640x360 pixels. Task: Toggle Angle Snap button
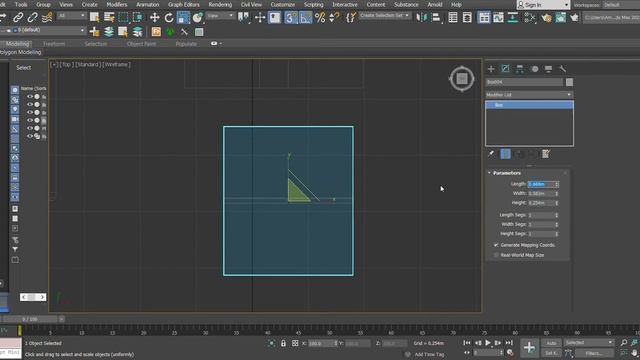click(306, 18)
